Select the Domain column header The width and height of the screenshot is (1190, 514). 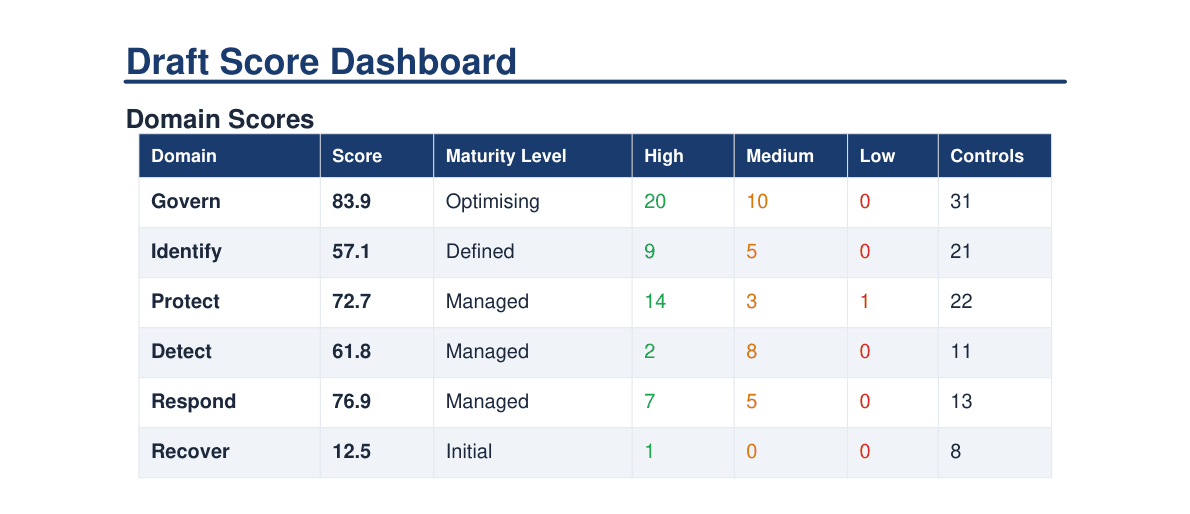point(229,156)
